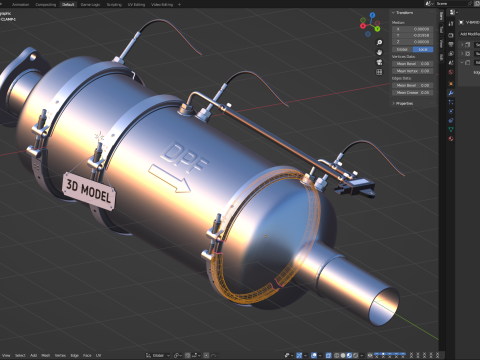Click the first modifier's type icon
Viewport: 480px width, 360px height.
pyautogui.click(x=468, y=45)
